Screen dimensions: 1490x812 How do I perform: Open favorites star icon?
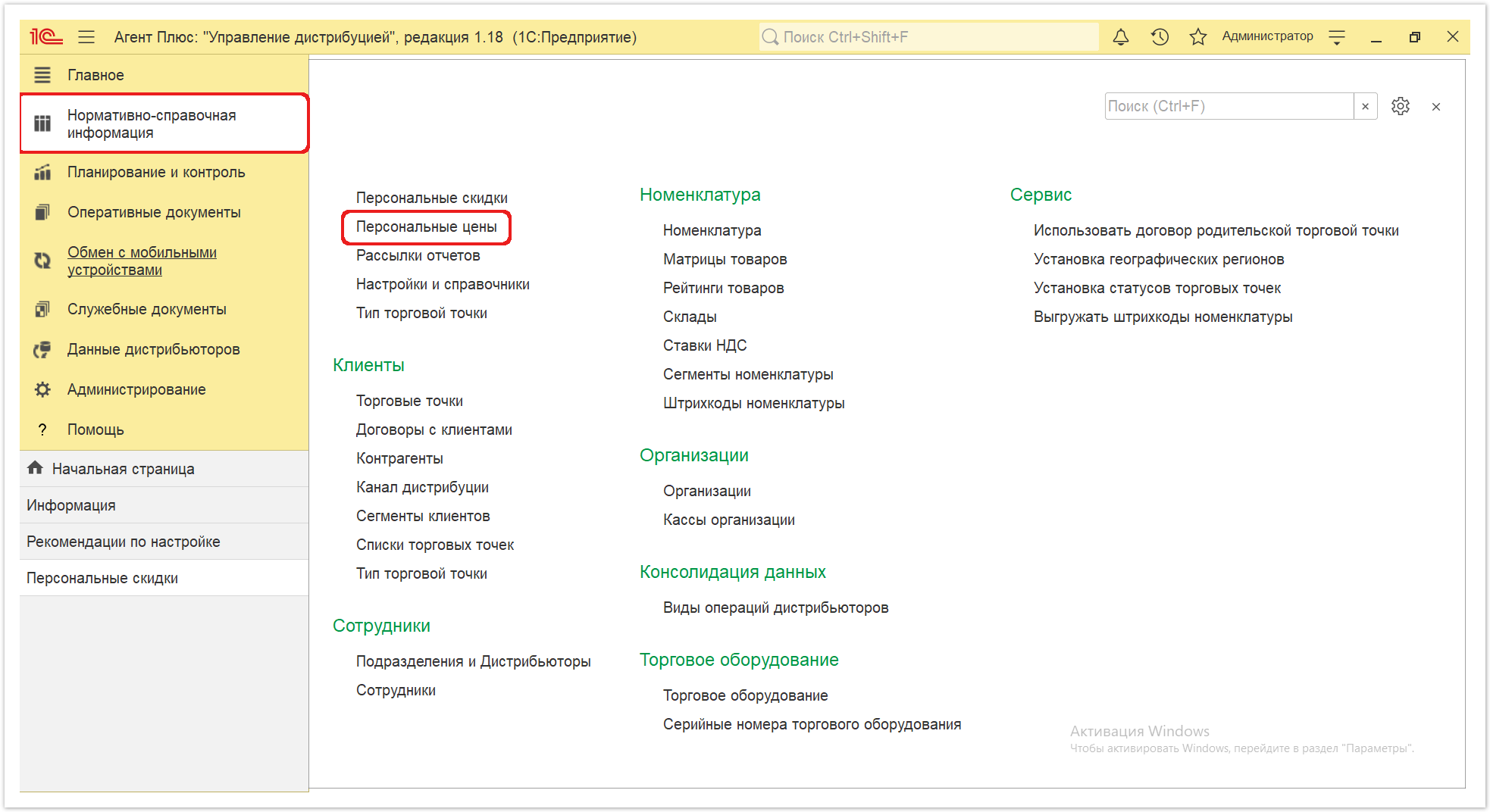click(x=1197, y=36)
